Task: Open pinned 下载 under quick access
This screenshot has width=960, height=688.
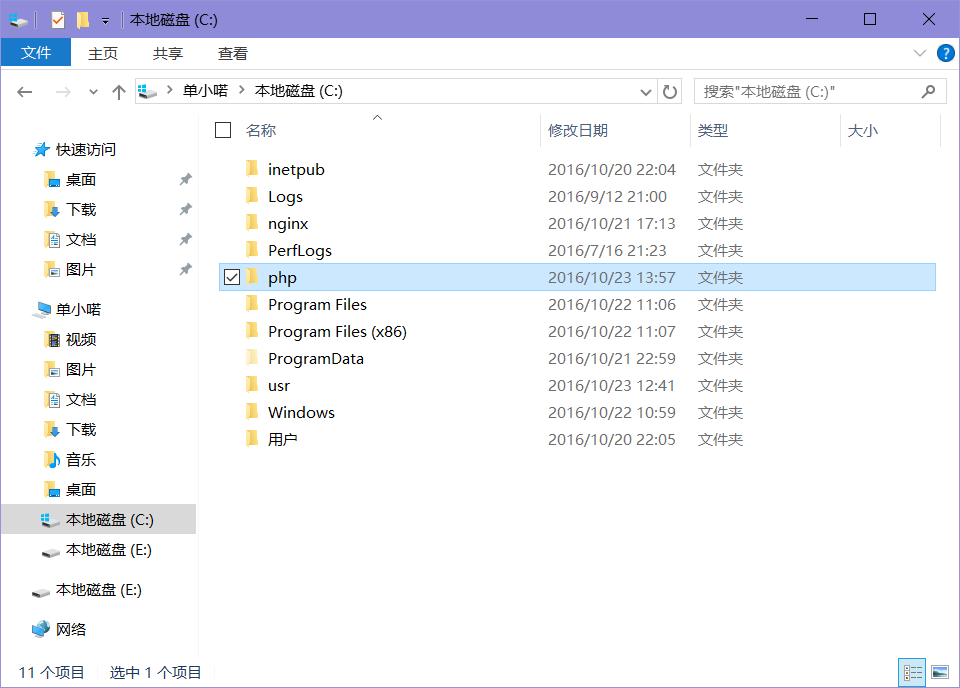Action: pos(81,209)
